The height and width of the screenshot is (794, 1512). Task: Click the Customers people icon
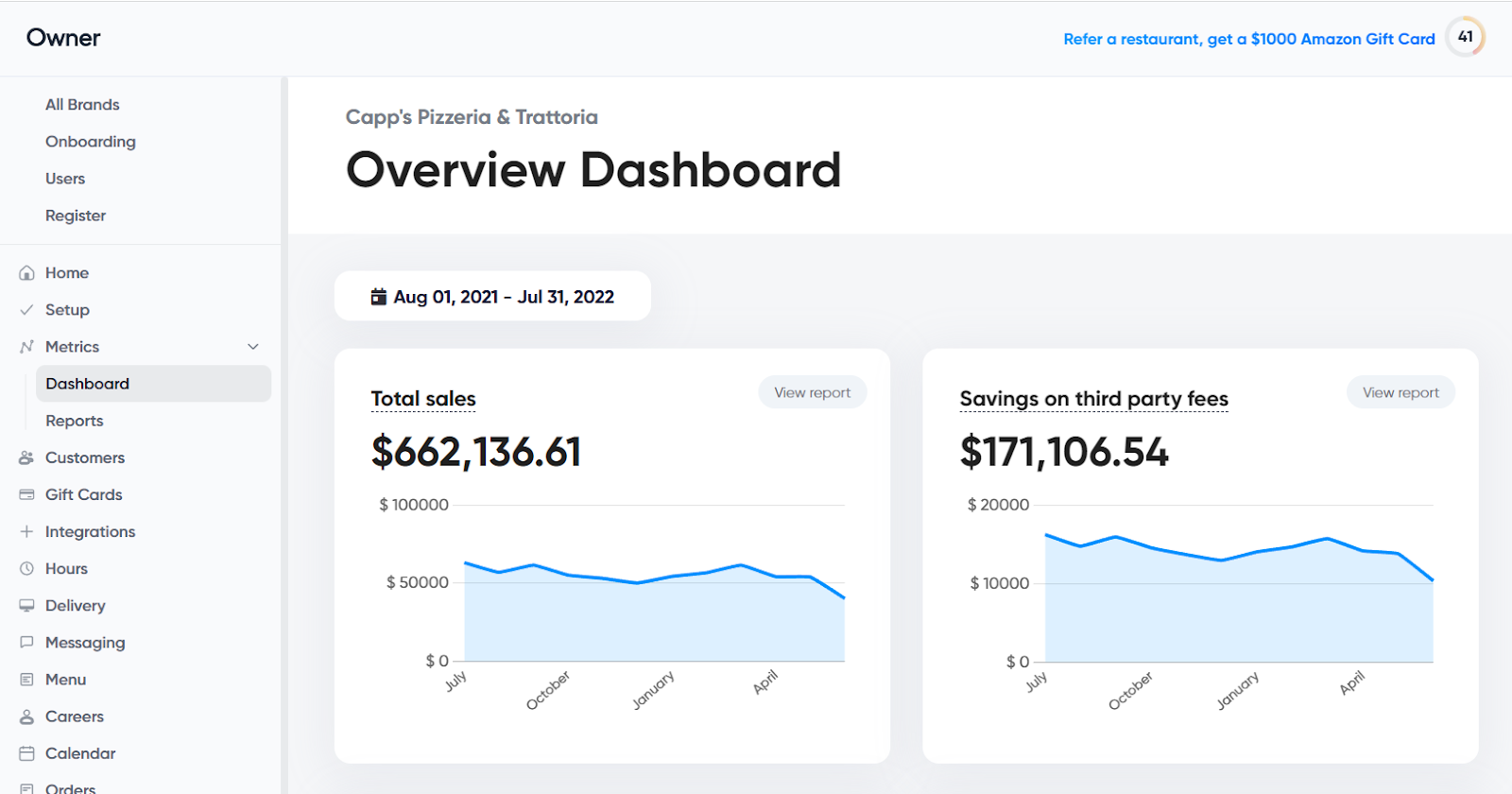(26, 457)
